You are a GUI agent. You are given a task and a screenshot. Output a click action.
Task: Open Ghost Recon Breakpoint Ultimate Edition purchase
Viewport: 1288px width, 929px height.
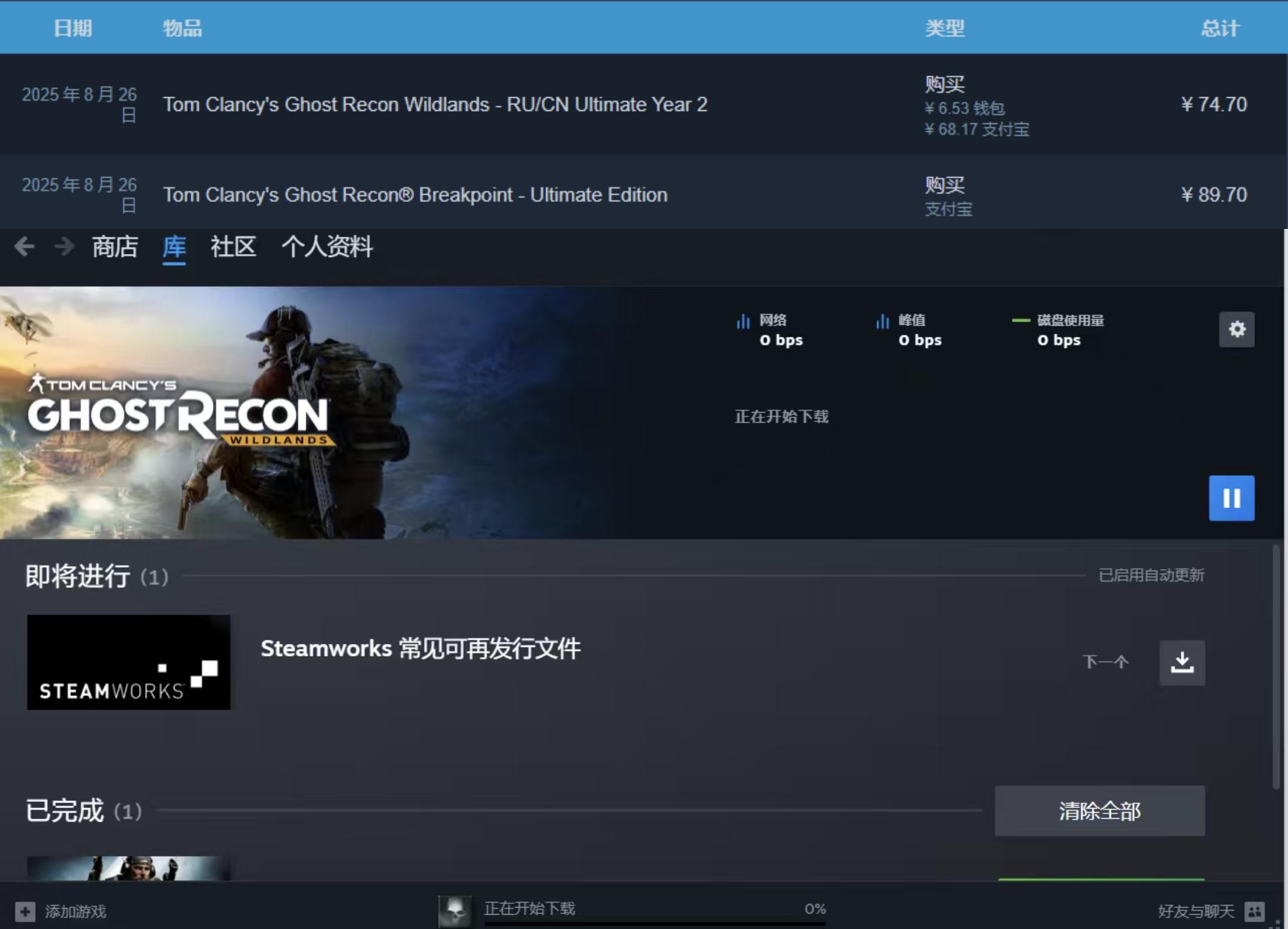click(x=415, y=195)
